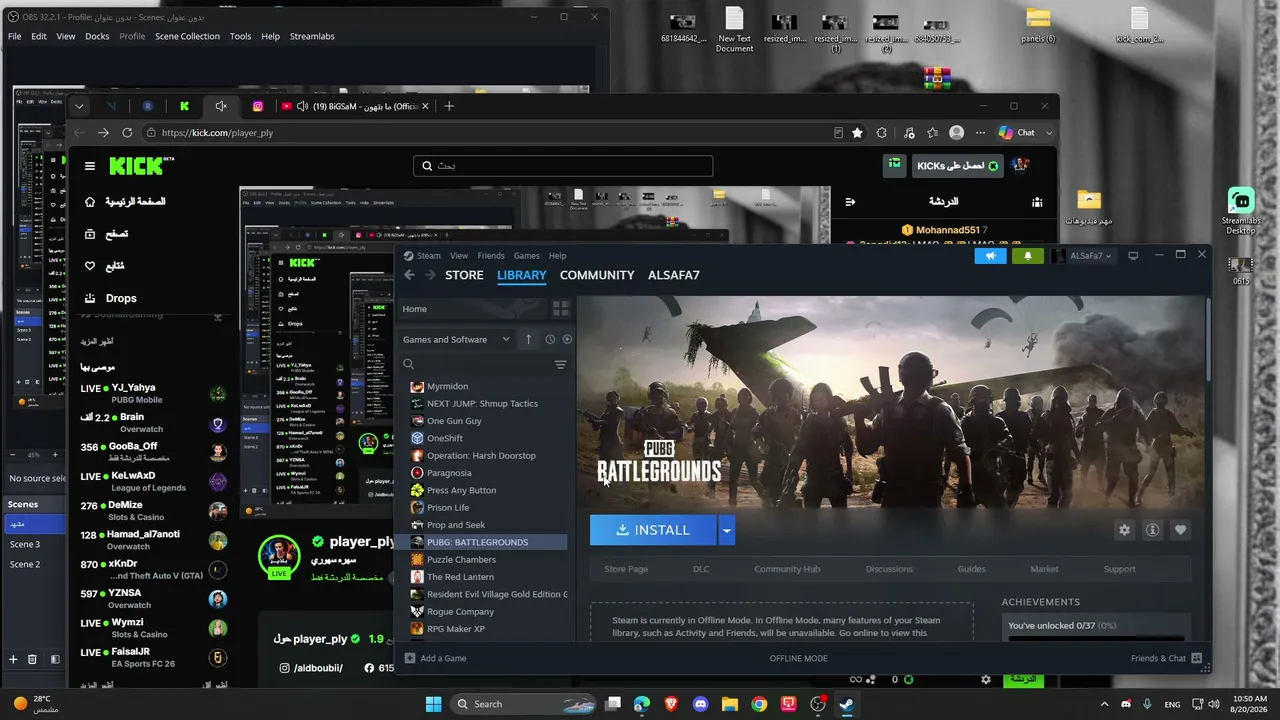This screenshot has height=720, width=1280.
Task: Expand the Install options arrow
Action: [727, 530]
